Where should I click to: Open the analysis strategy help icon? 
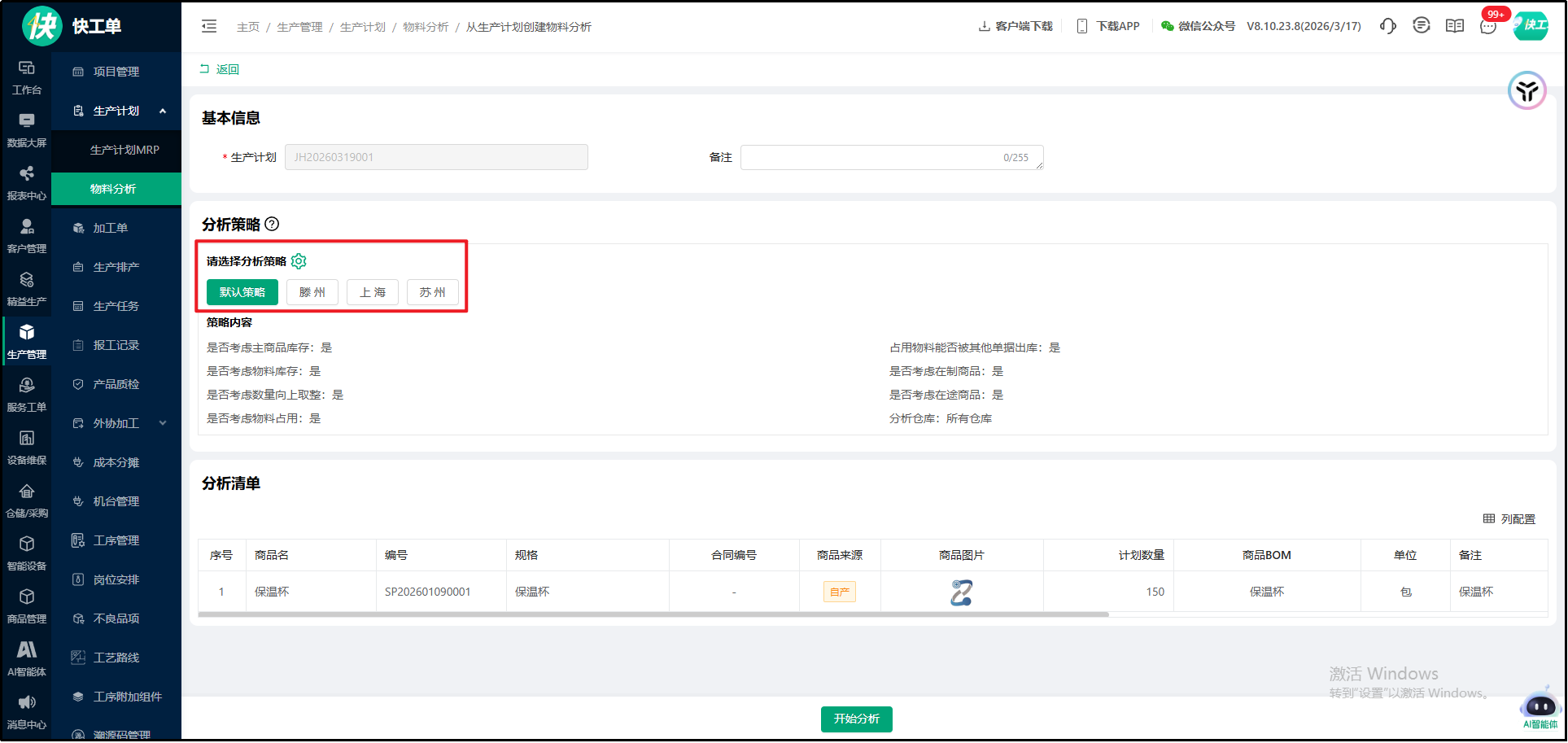point(272,224)
